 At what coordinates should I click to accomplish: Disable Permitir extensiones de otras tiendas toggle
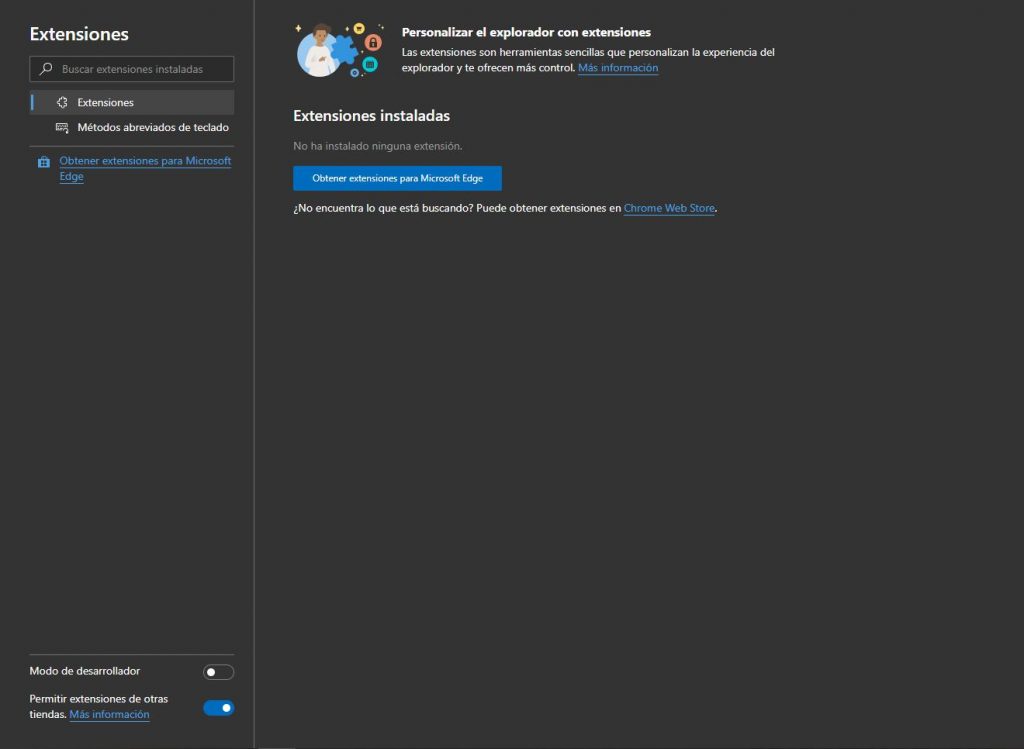click(x=218, y=708)
